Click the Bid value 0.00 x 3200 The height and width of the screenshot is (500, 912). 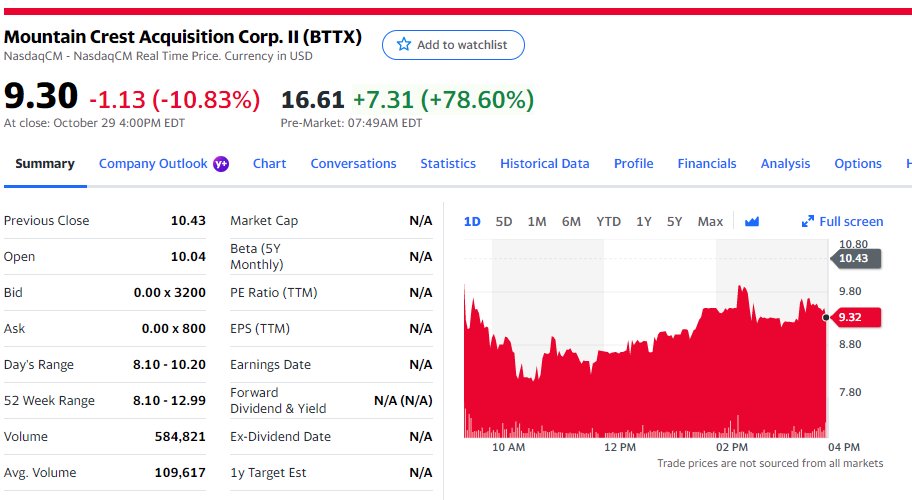click(169, 293)
